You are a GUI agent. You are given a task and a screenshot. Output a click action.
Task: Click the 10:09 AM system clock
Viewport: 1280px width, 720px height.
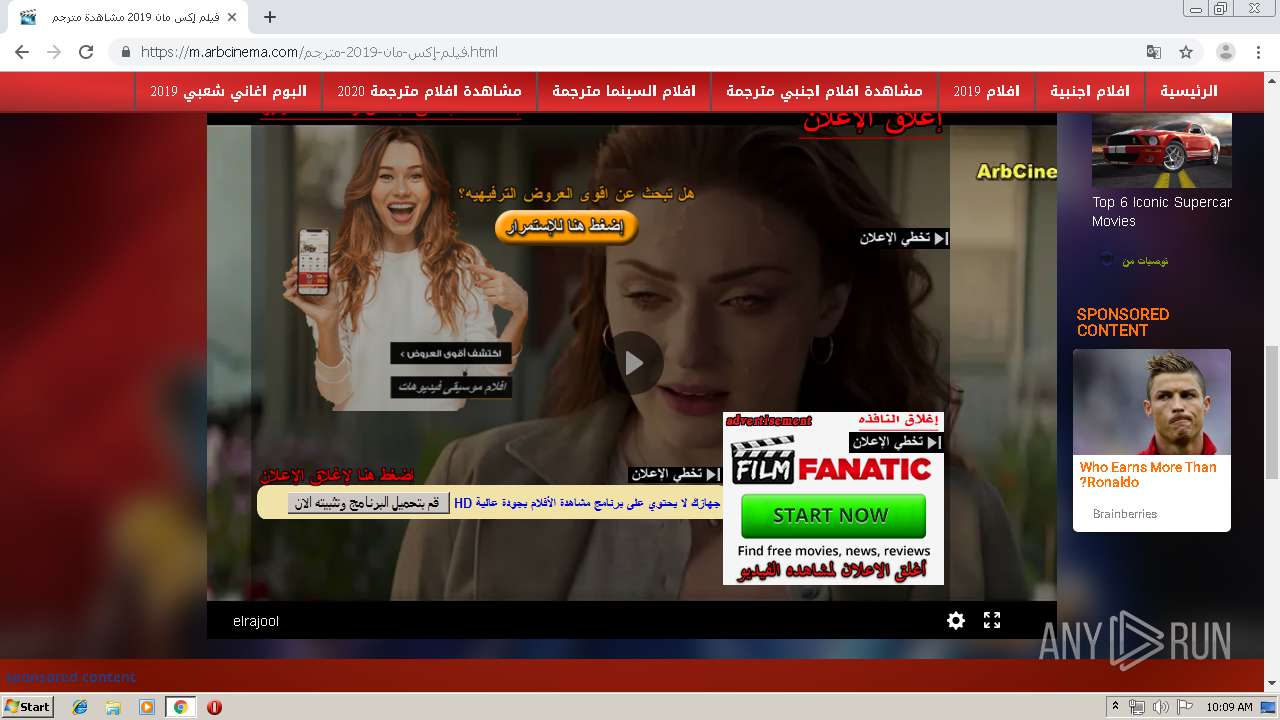(1229, 707)
